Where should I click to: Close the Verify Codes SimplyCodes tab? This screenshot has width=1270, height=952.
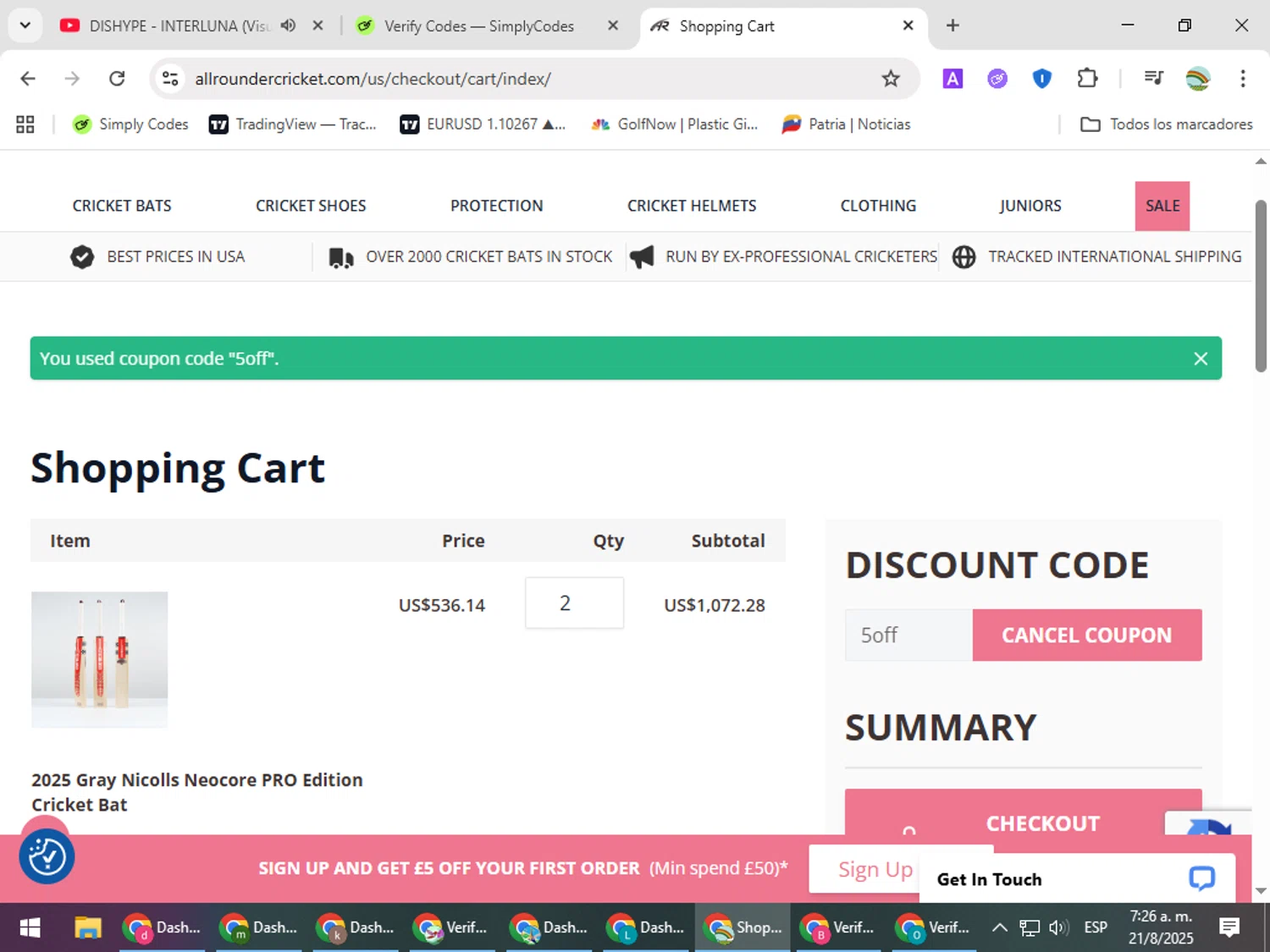[x=613, y=25]
